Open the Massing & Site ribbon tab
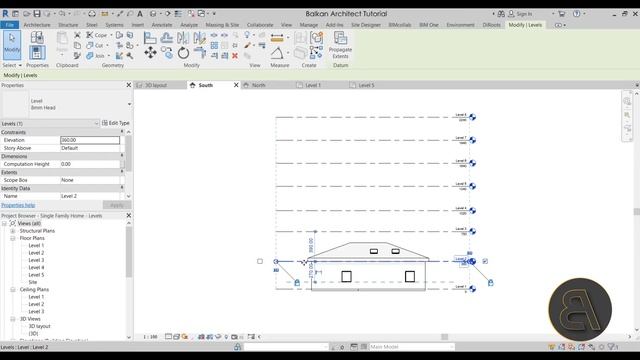Viewport: 640px width, 360px height. 222,25
